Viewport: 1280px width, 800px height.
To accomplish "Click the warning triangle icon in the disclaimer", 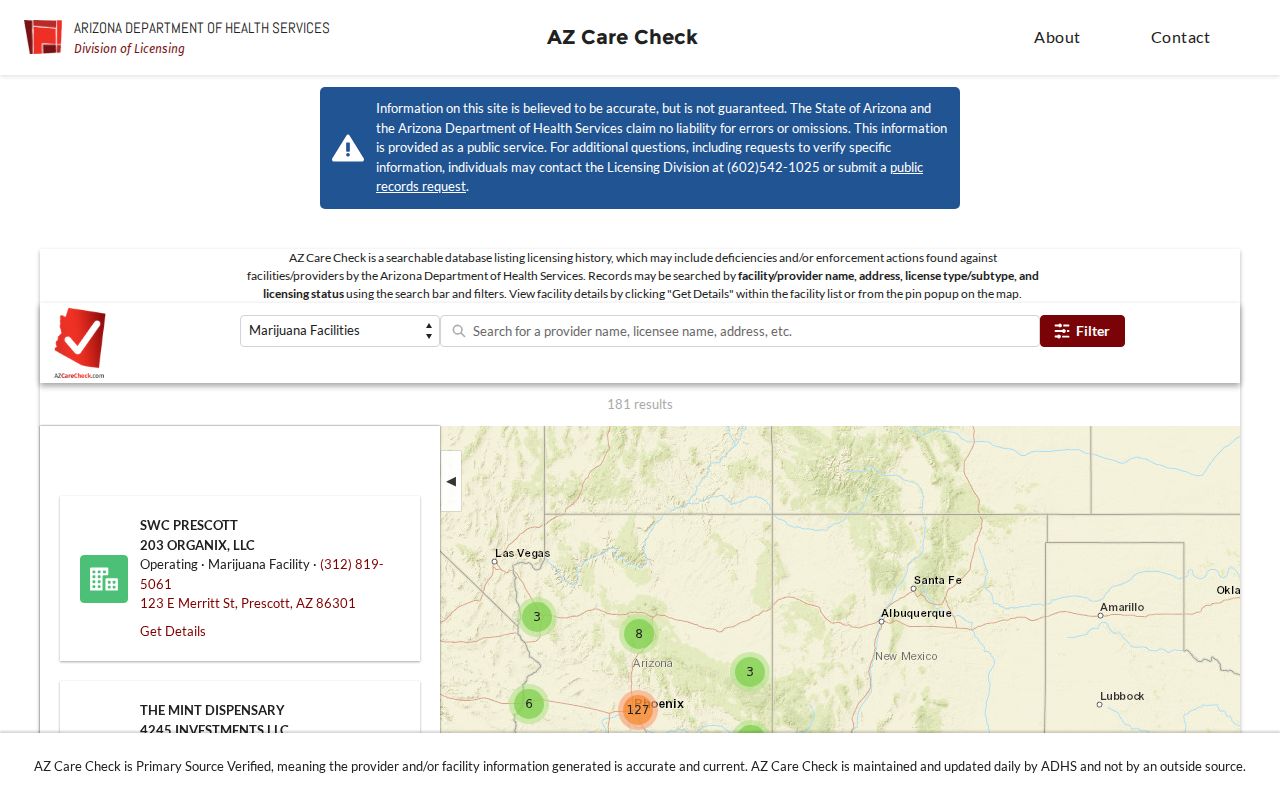I will click(348, 148).
